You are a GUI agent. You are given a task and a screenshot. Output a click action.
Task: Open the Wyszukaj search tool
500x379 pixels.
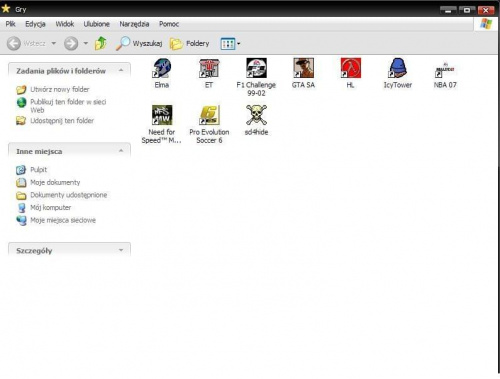click(139, 43)
